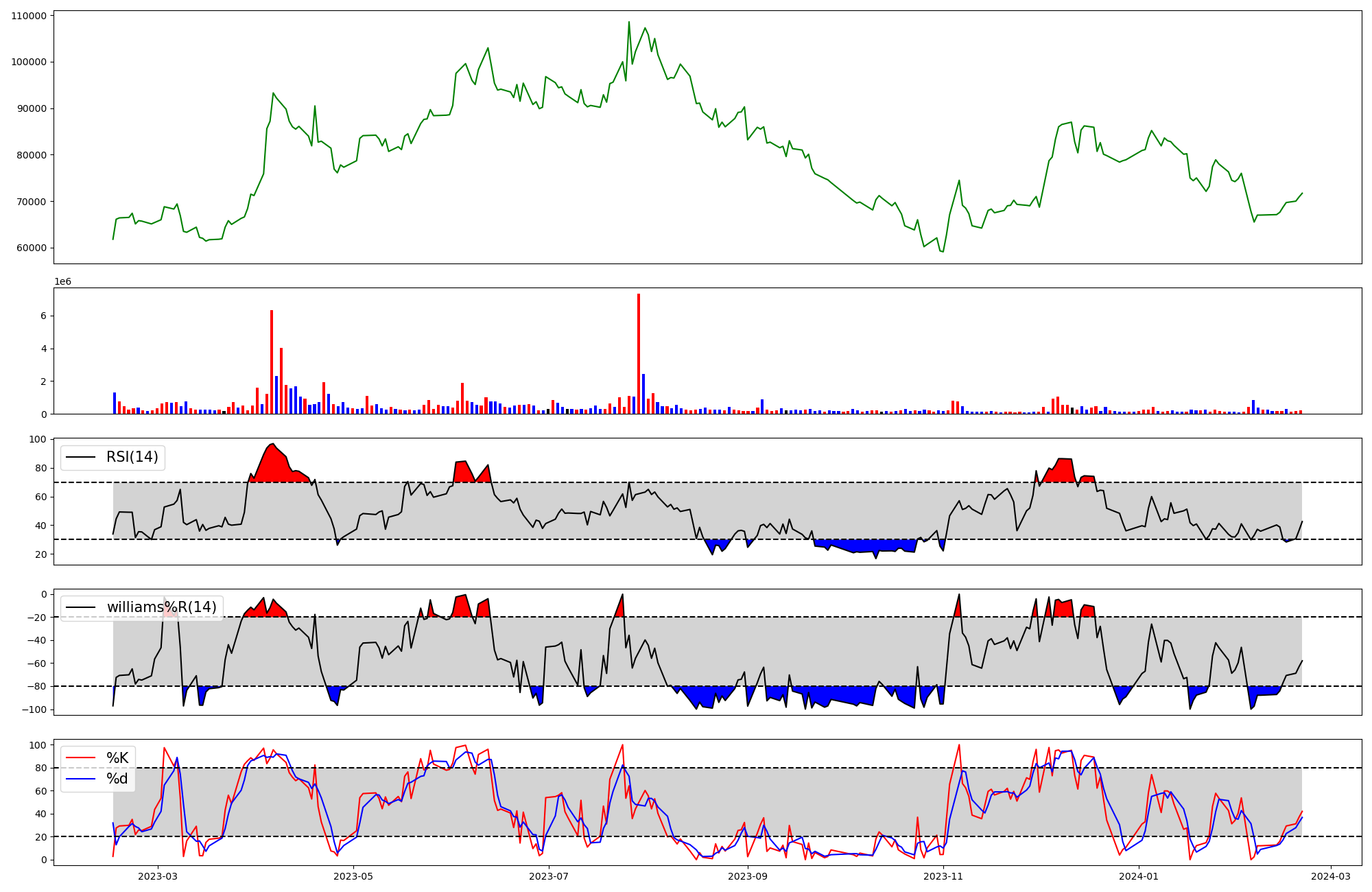Click the −60 tick on Williams axis

coord(37,664)
